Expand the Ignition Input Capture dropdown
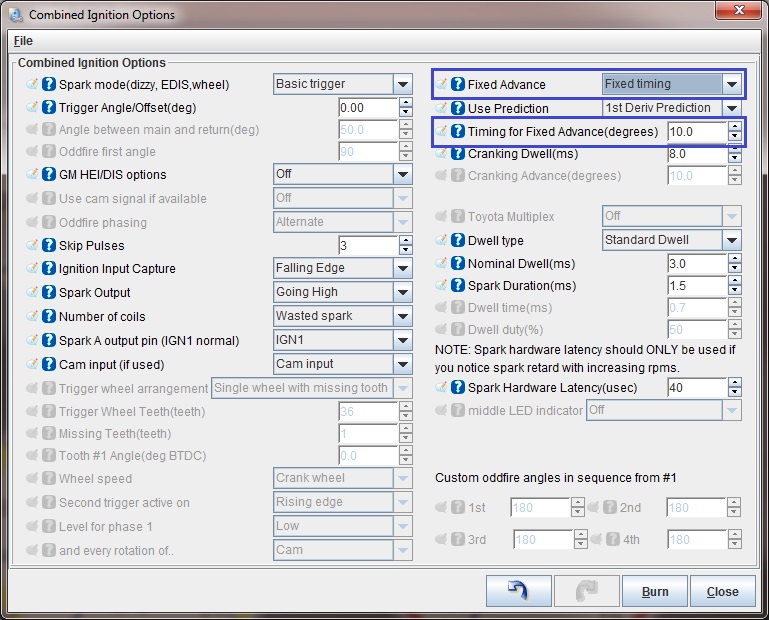Image resolution: width=769 pixels, height=620 pixels. click(x=402, y=268)
